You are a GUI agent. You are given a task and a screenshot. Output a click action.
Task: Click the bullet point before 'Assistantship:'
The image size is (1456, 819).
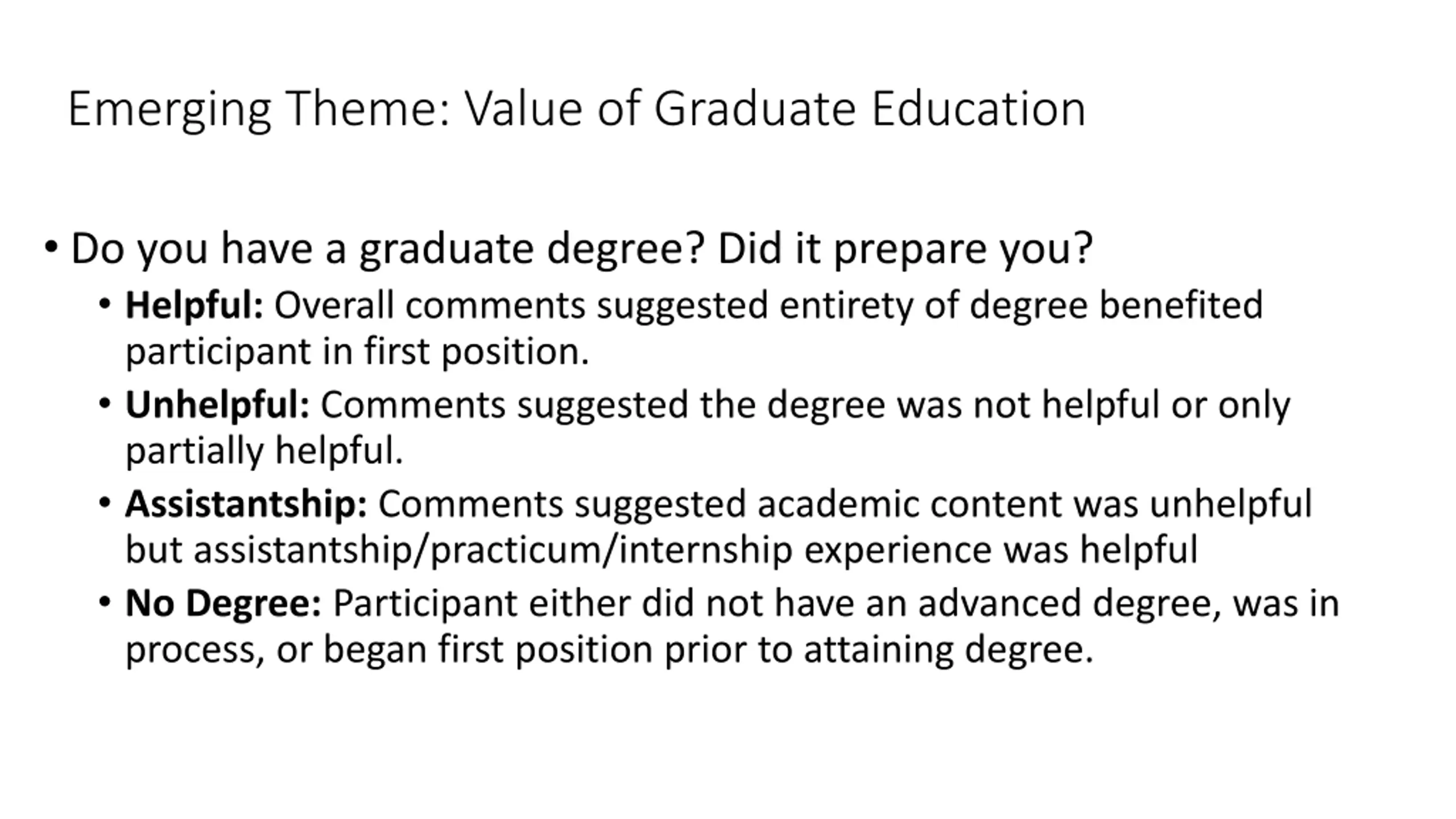[x=104, y=503]
